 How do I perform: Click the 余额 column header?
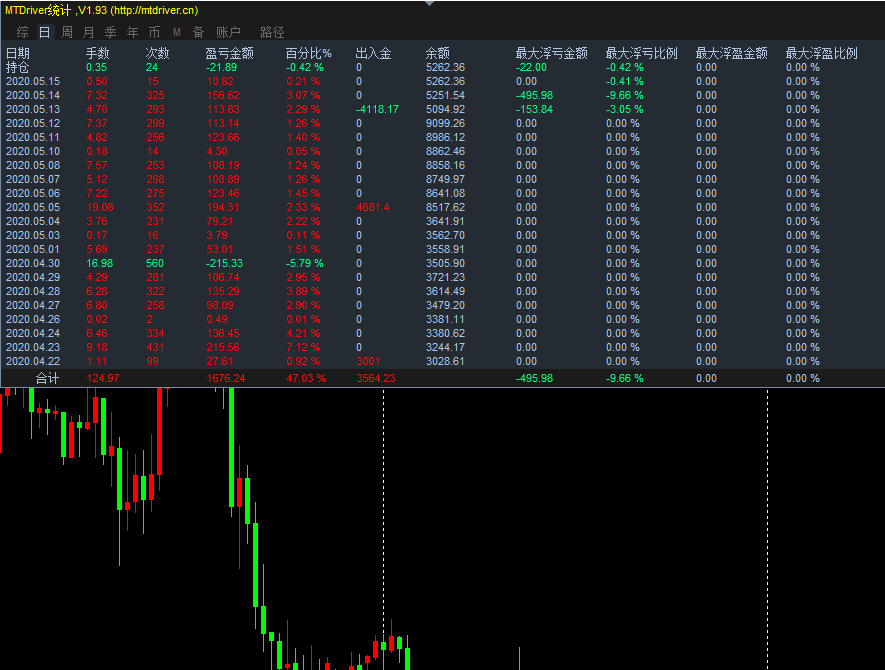[437, 54]
